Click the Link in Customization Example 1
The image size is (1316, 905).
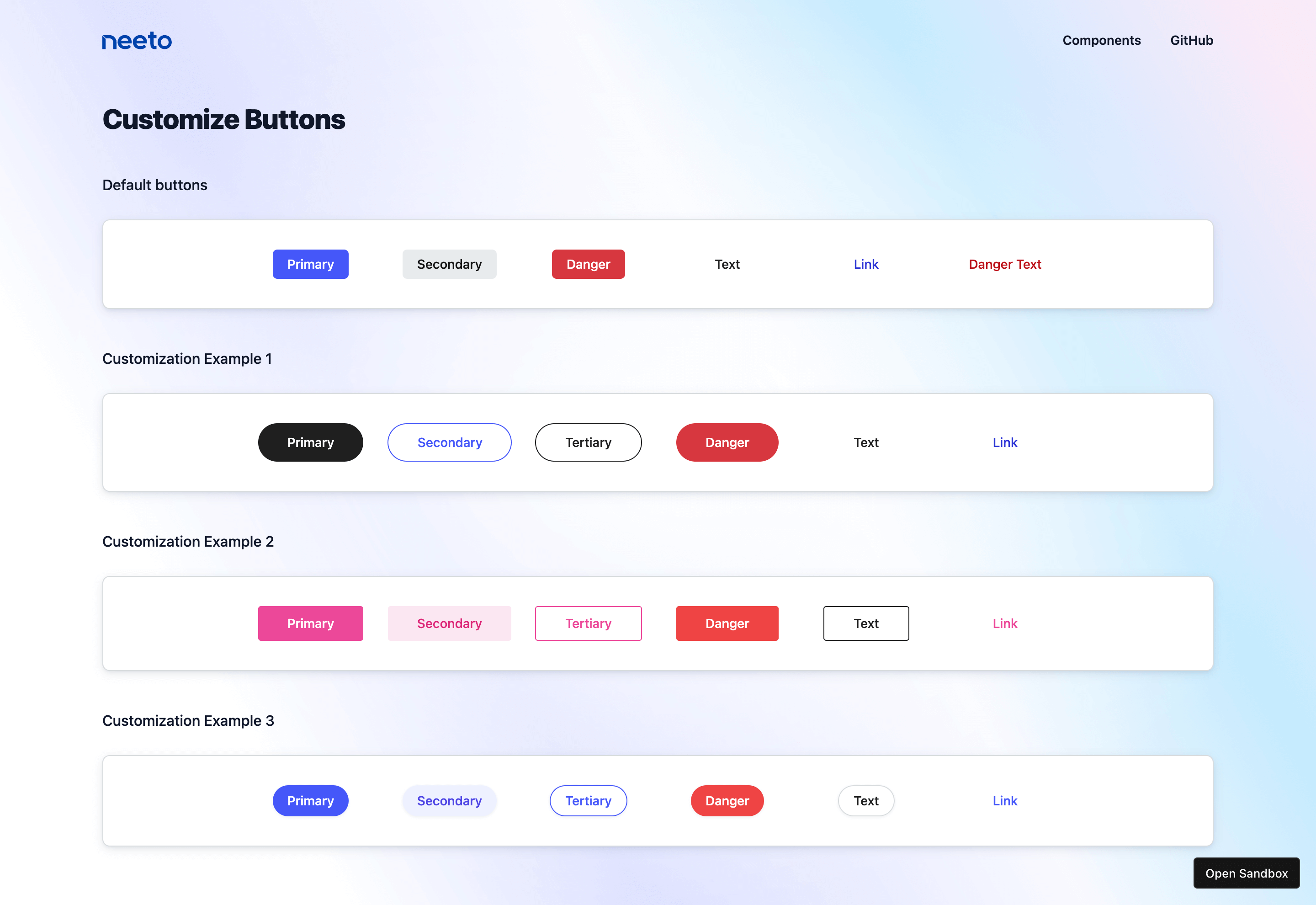(x=1005, y=442)
